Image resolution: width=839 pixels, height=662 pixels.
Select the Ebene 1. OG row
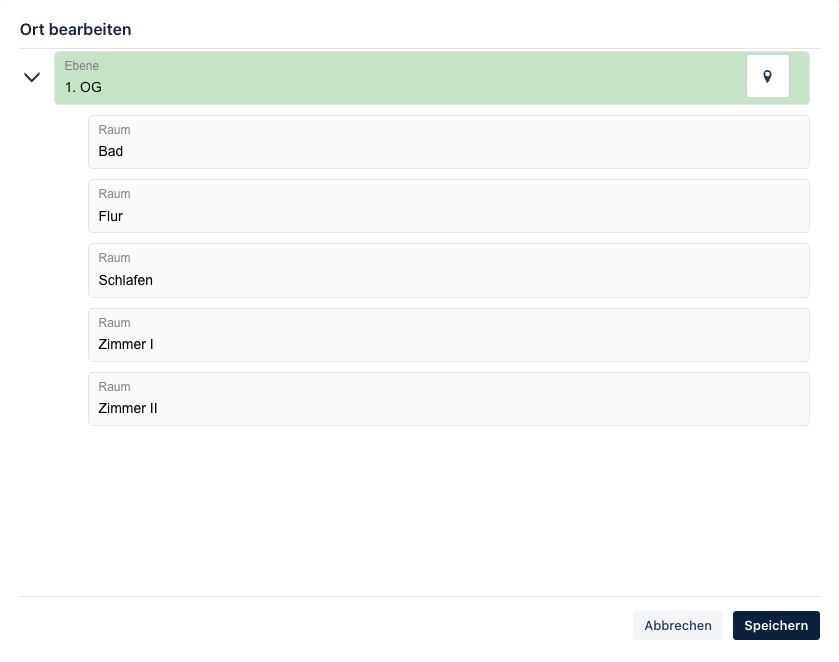click(431, 78)
